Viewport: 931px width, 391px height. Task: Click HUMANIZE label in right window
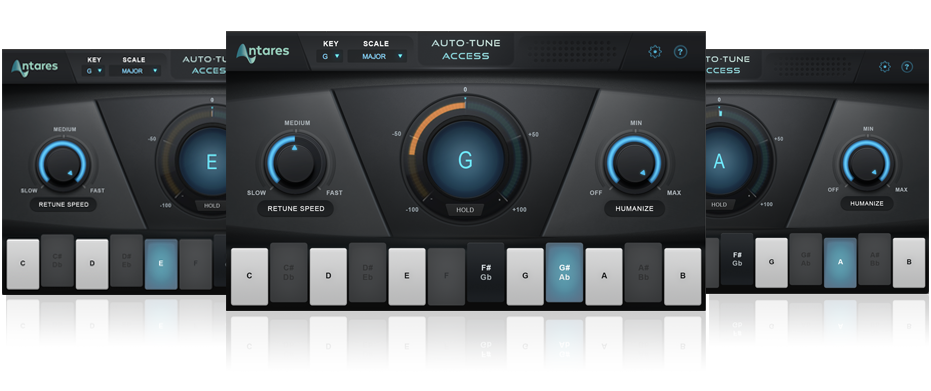tap(867, 203)
